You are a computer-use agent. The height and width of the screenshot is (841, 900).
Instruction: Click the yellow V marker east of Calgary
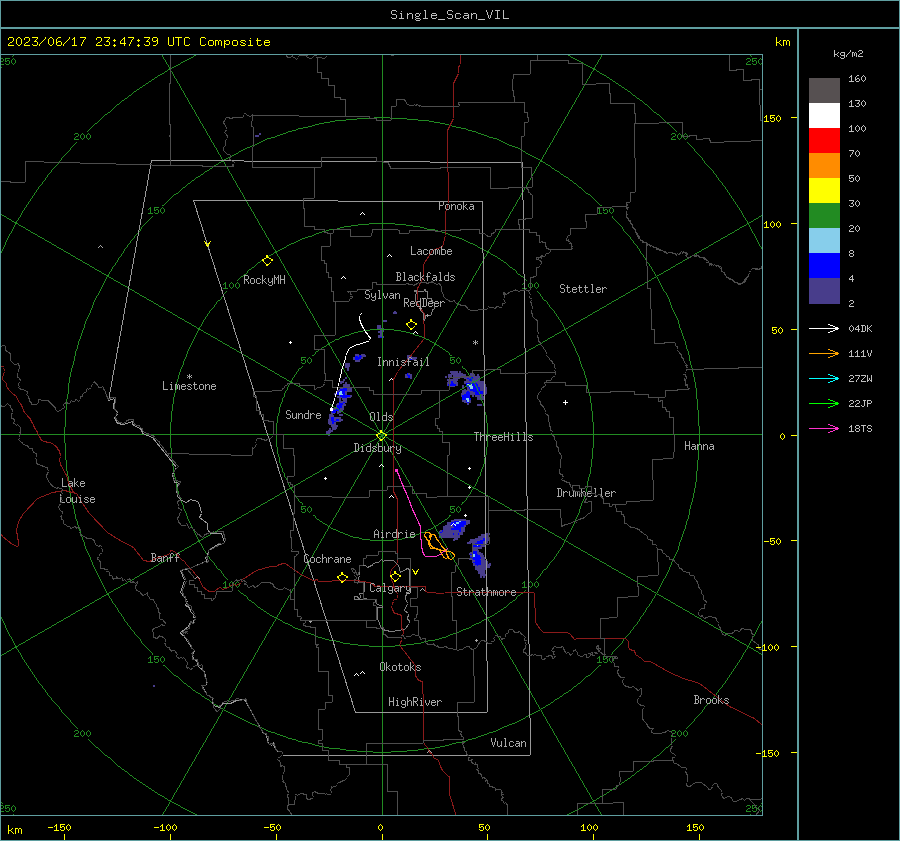click(415, 572)
